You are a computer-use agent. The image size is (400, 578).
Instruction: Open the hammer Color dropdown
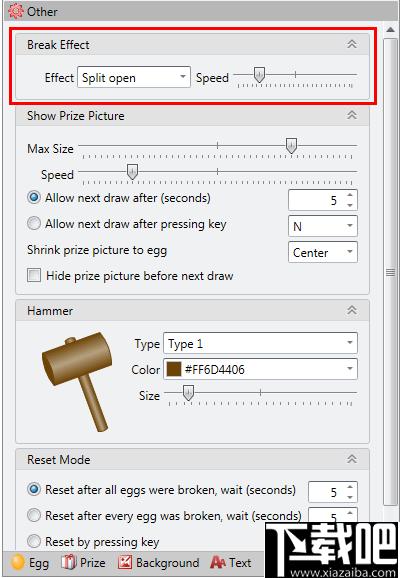pyautogui.click(x=260, y=369)
